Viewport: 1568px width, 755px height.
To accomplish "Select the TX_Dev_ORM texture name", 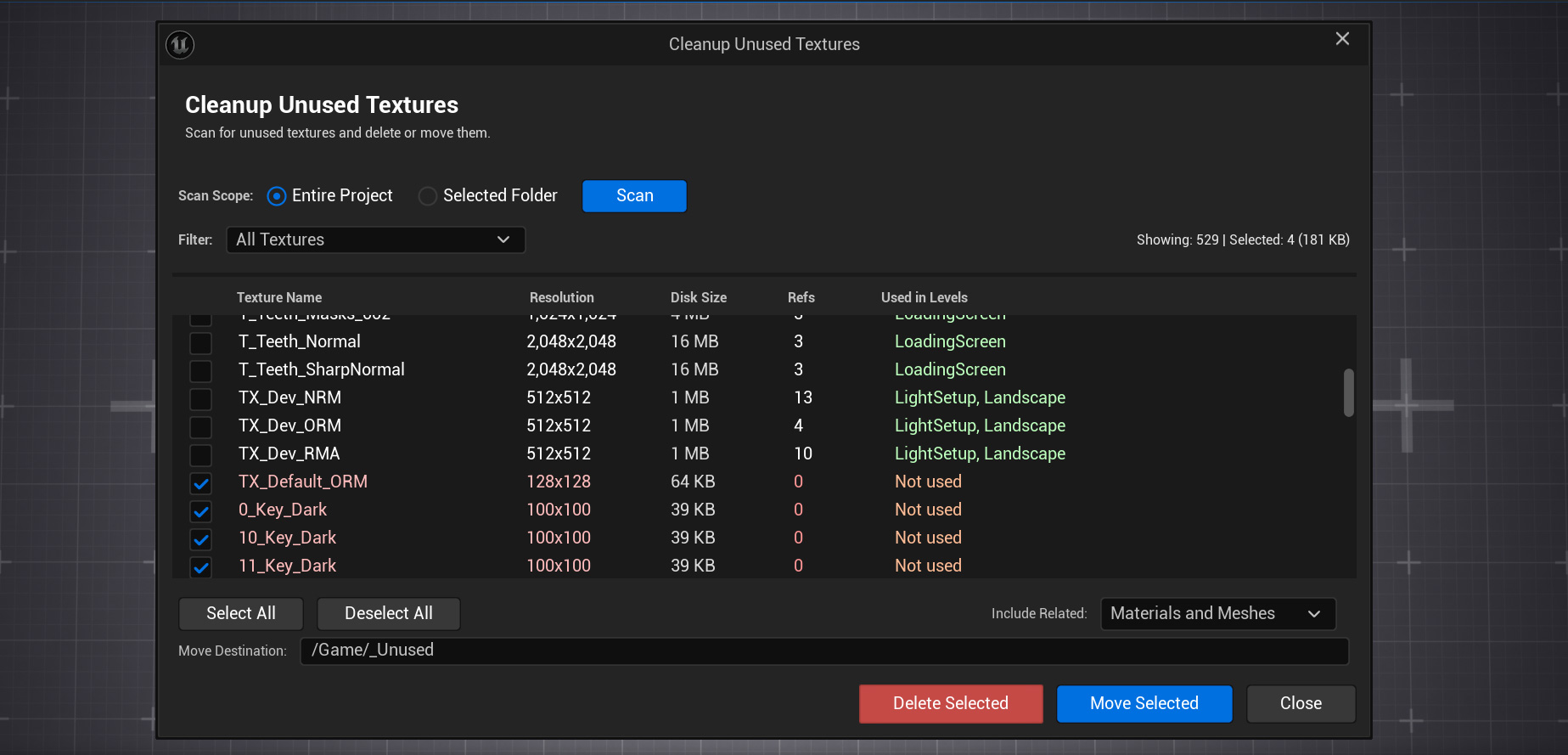I will (x=290, y=425).
